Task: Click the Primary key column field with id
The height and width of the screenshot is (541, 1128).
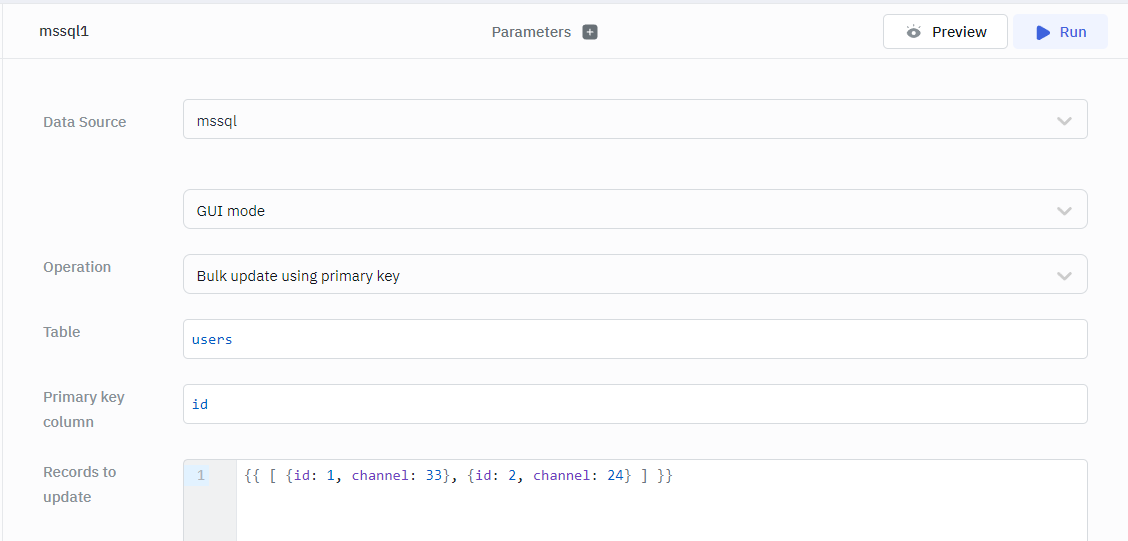Action: click(x=634, y=404)
